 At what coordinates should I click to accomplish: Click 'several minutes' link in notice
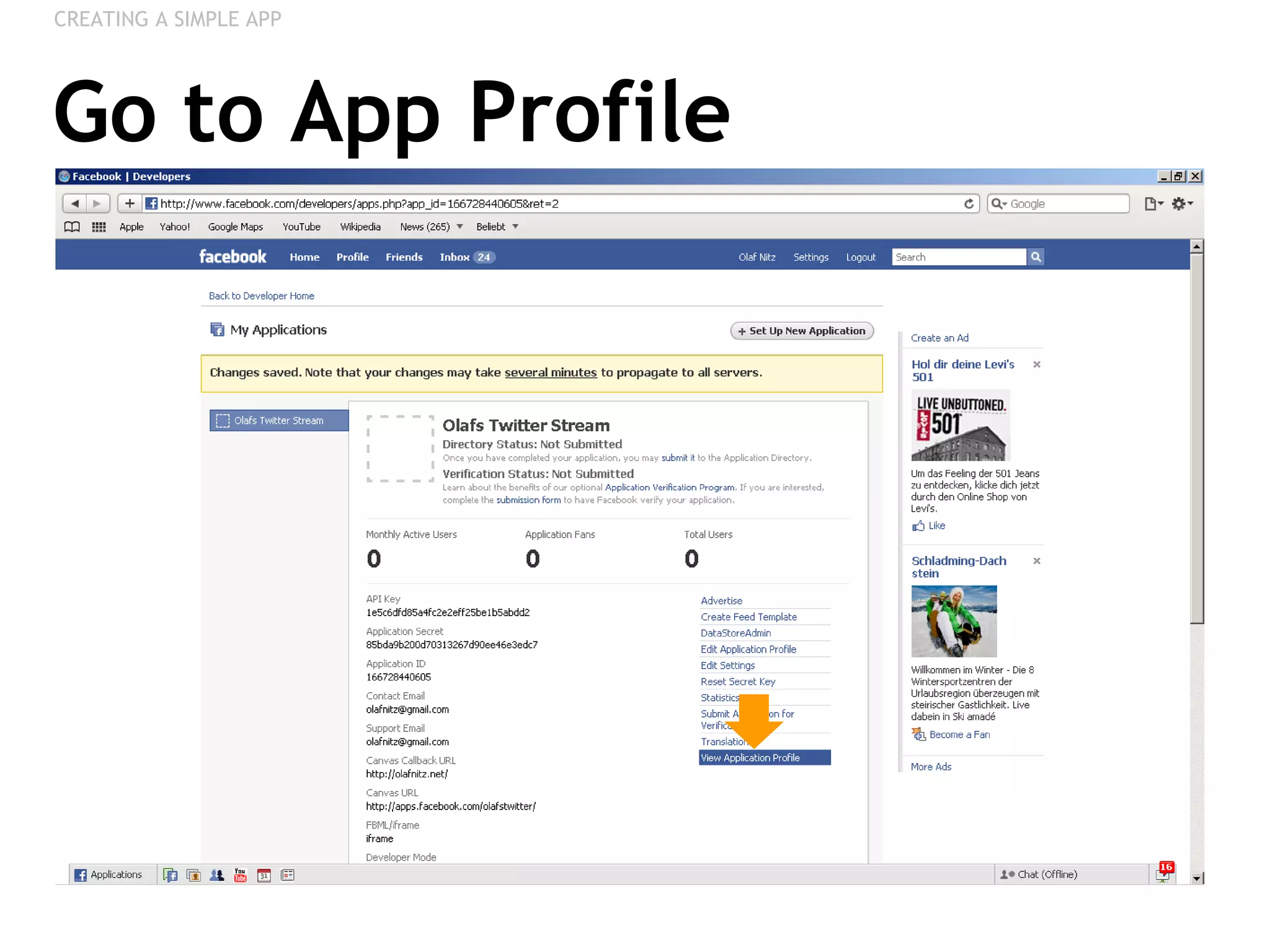[551, 372]
